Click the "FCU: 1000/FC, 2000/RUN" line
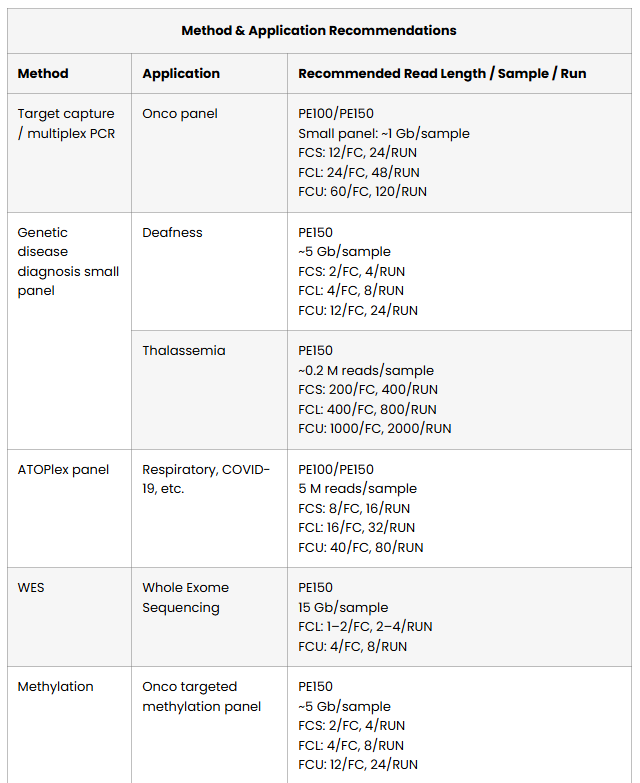640x783 pixels. click(x=374, y=428)
